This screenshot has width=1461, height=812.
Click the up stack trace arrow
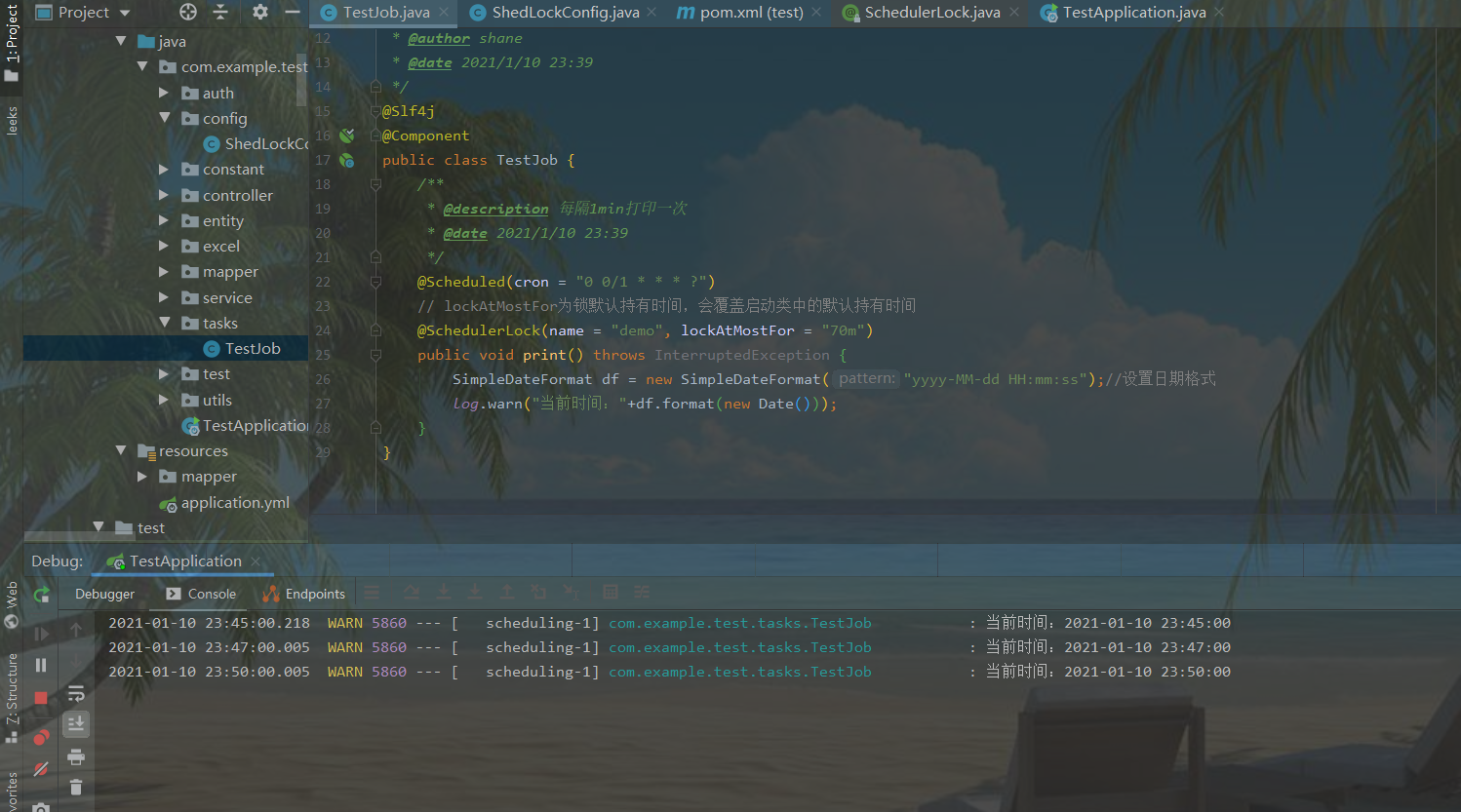(x=76, y=631)
